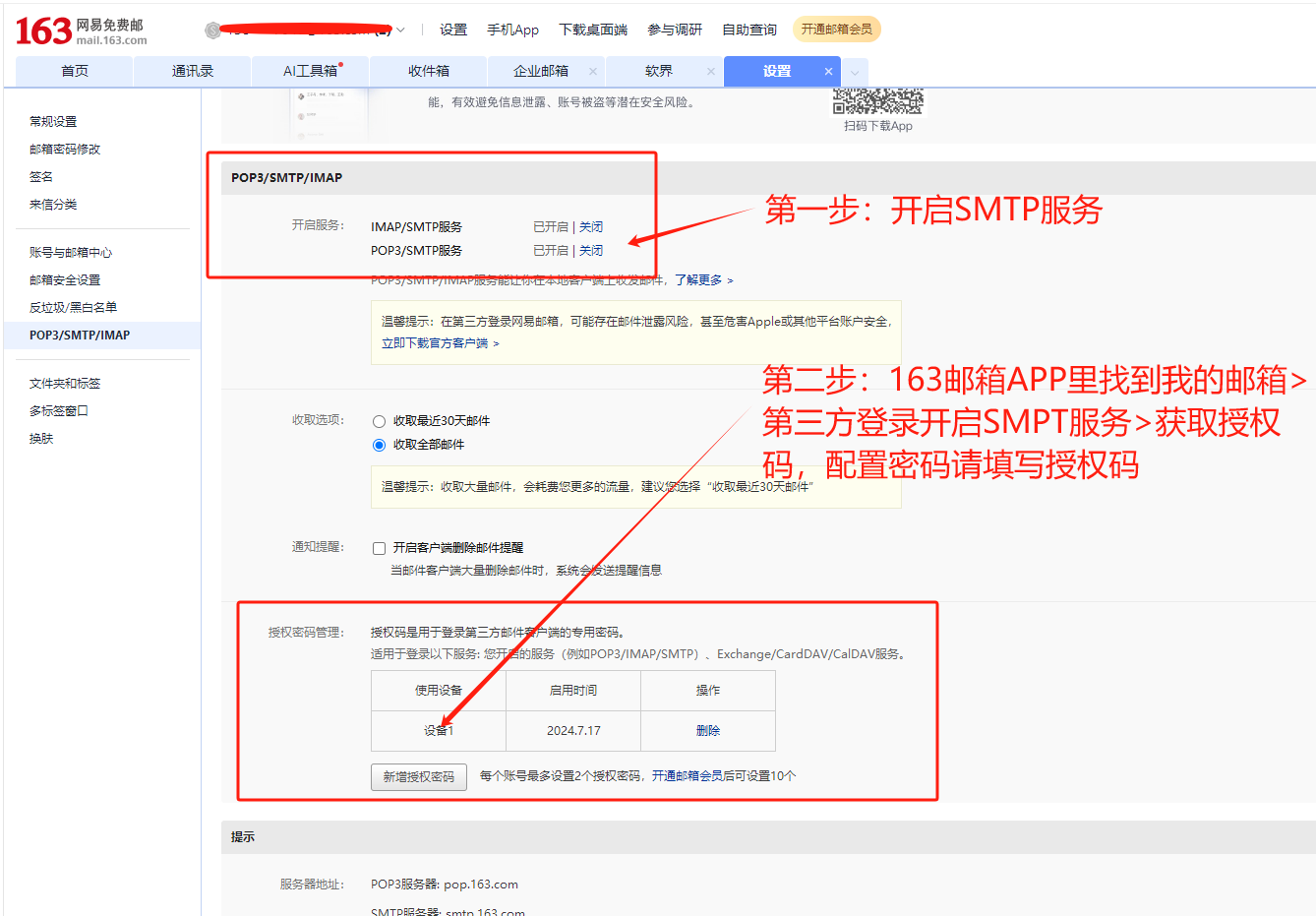Viewport: 1316px width, 916px height.
Task: Click the 新增授权密码 button
Action: click(418, 776)
